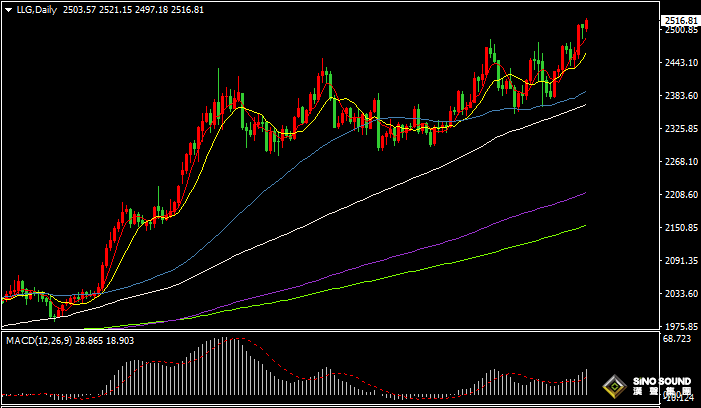The height and width of the screenshot is (408, 701).
Task: Select the current price label 2516.81
Action: pyautogui.click(x=680, y=20)
